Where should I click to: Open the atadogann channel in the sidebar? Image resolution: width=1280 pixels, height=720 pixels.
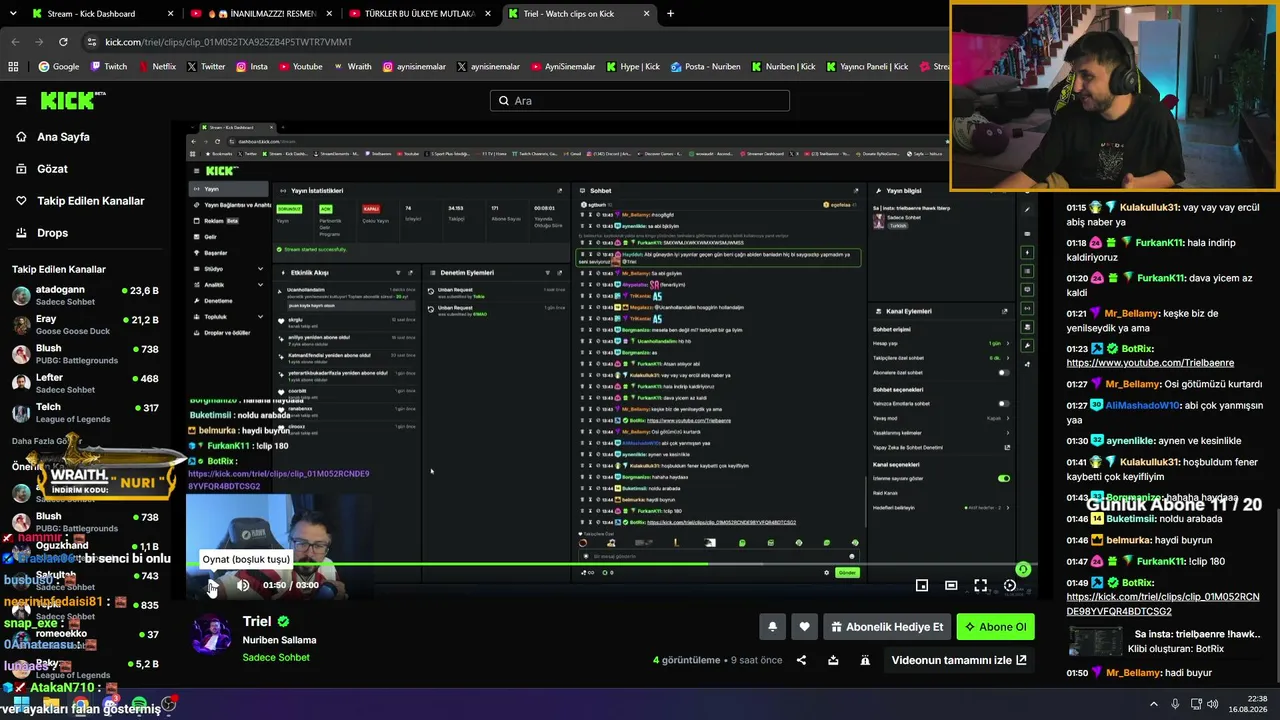(85, 295)
